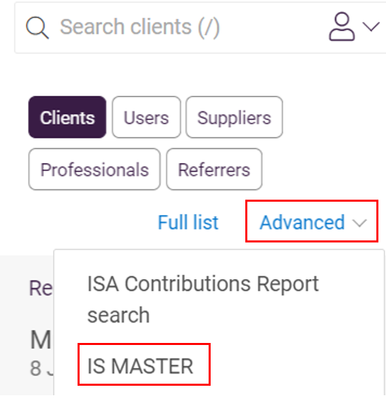Click the word 'search' under ISA Contributions Report
386x400 pixels.
[118, 315]
